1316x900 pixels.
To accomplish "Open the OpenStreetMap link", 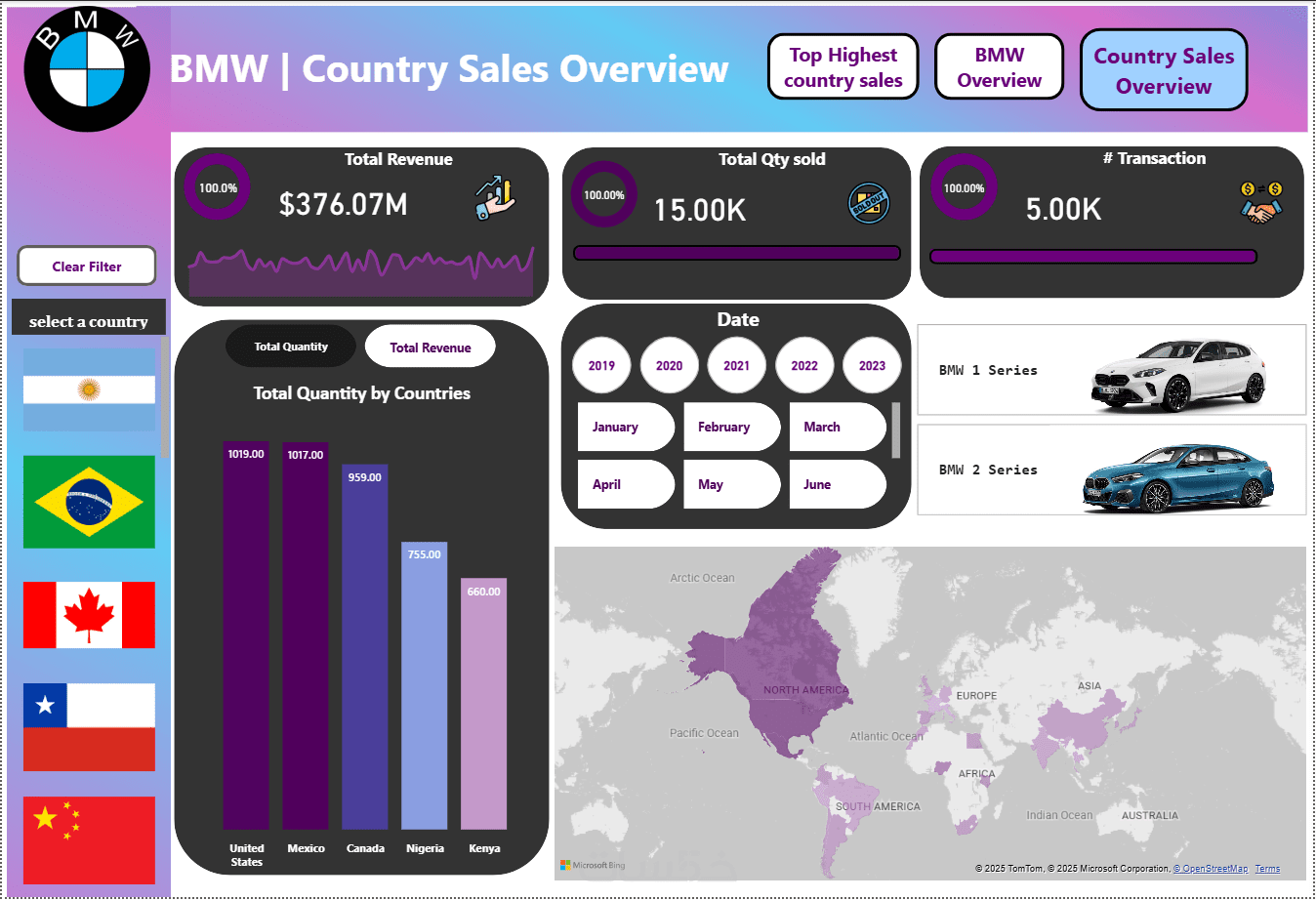I will 1211,869.
